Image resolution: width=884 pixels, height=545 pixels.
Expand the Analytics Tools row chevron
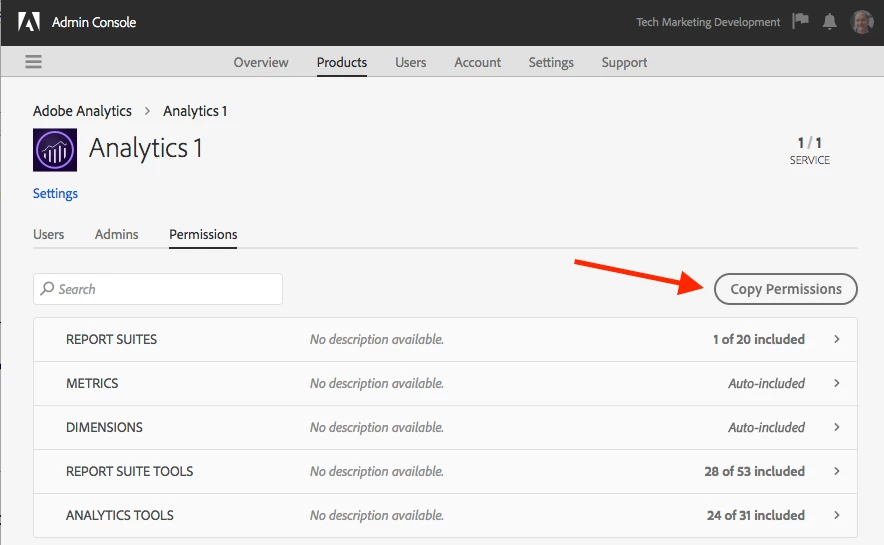(837, 515)
